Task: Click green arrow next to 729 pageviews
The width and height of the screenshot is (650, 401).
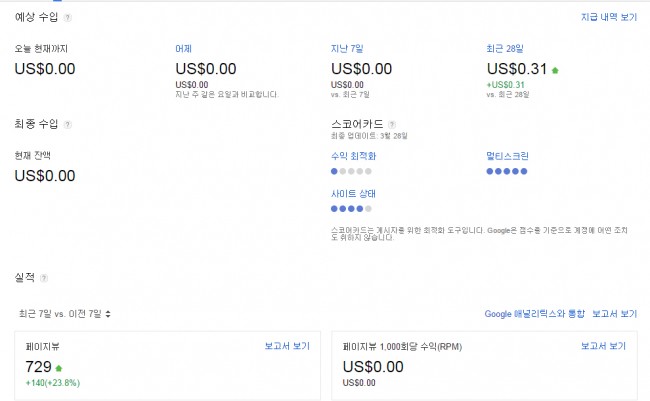Action: [x=59, y=368]
